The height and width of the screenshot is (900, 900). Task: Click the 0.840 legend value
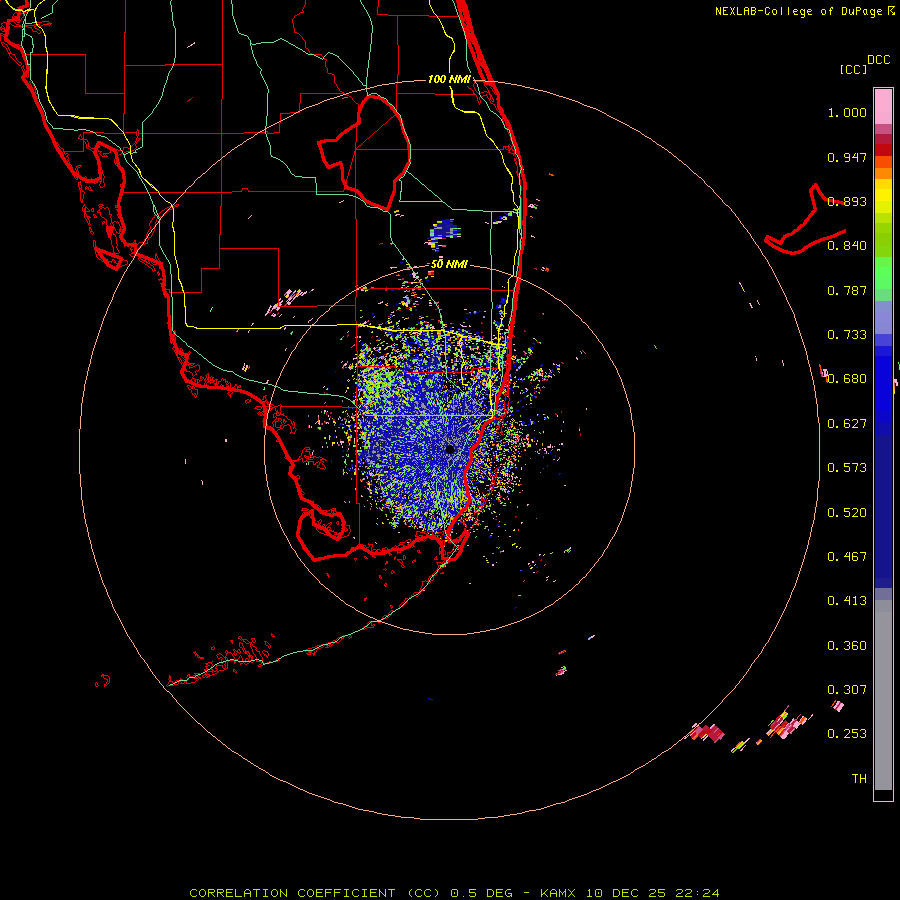coord(847,246)
